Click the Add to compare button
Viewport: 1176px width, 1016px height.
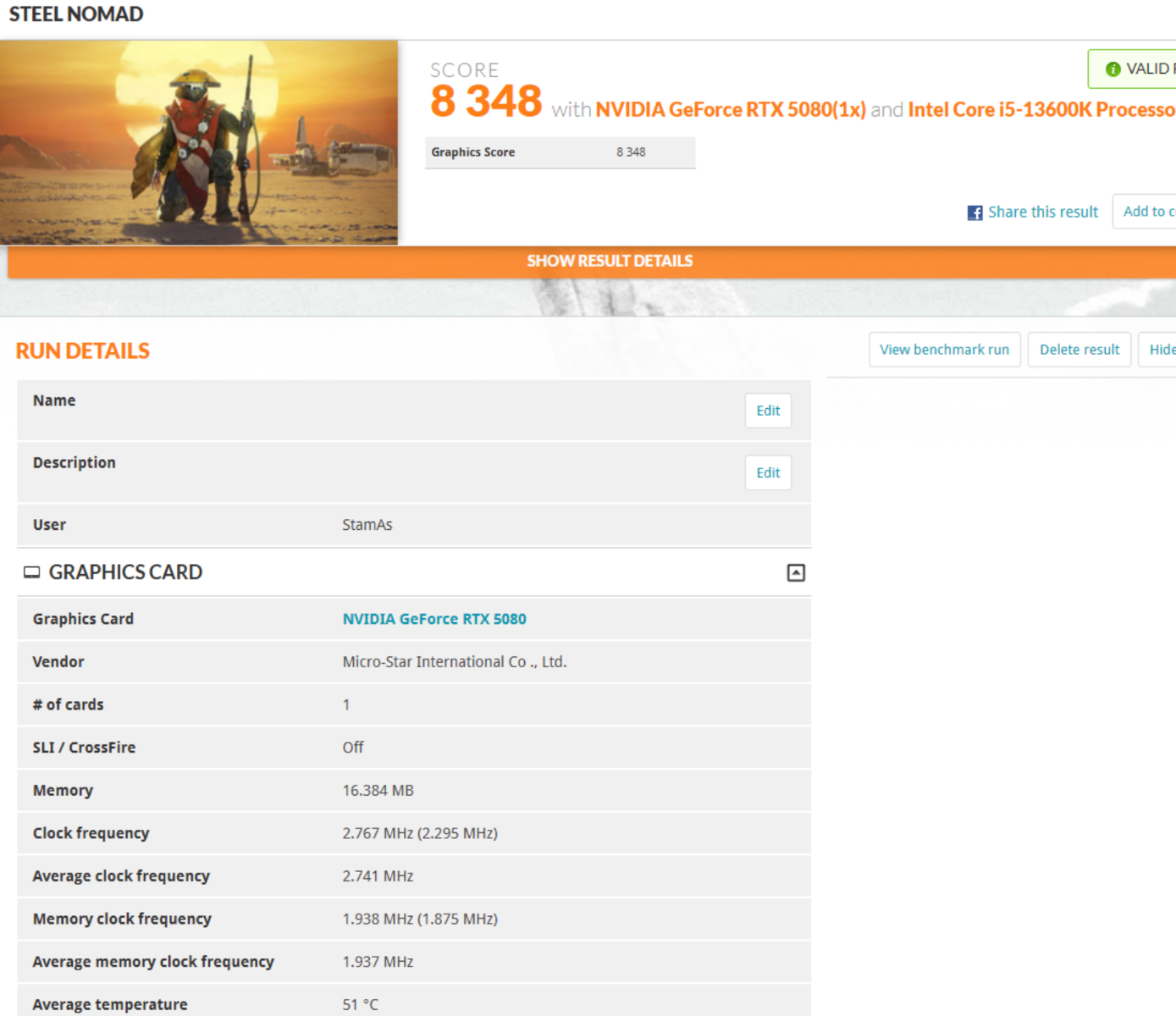(1147, 212)
